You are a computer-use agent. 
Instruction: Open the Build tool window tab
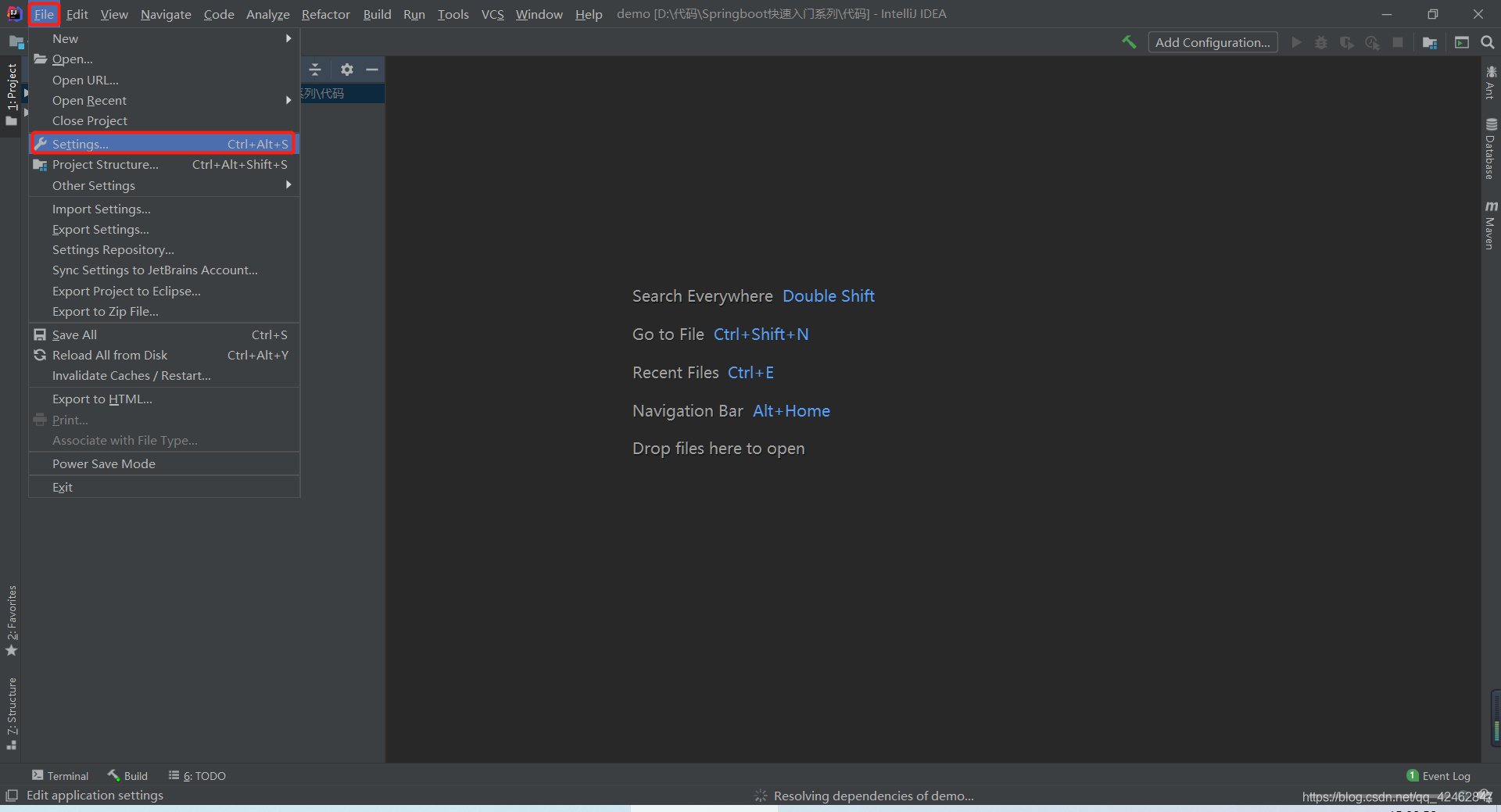click(x=127, y=775)
